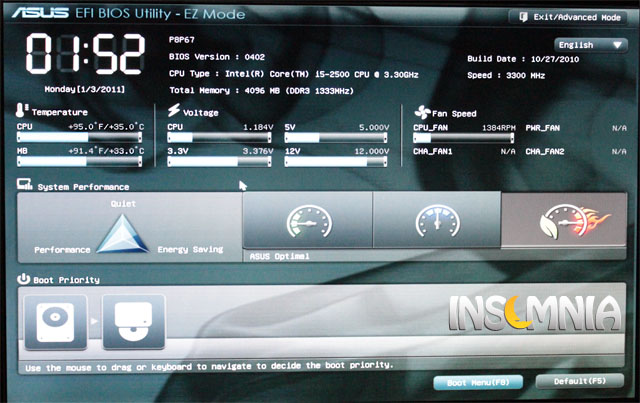Select the optical drive boot device icon

coord(133,322)
